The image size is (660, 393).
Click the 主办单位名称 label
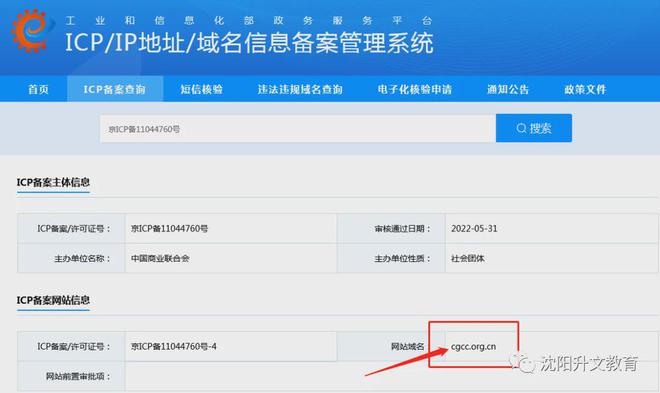pos(82,258)
